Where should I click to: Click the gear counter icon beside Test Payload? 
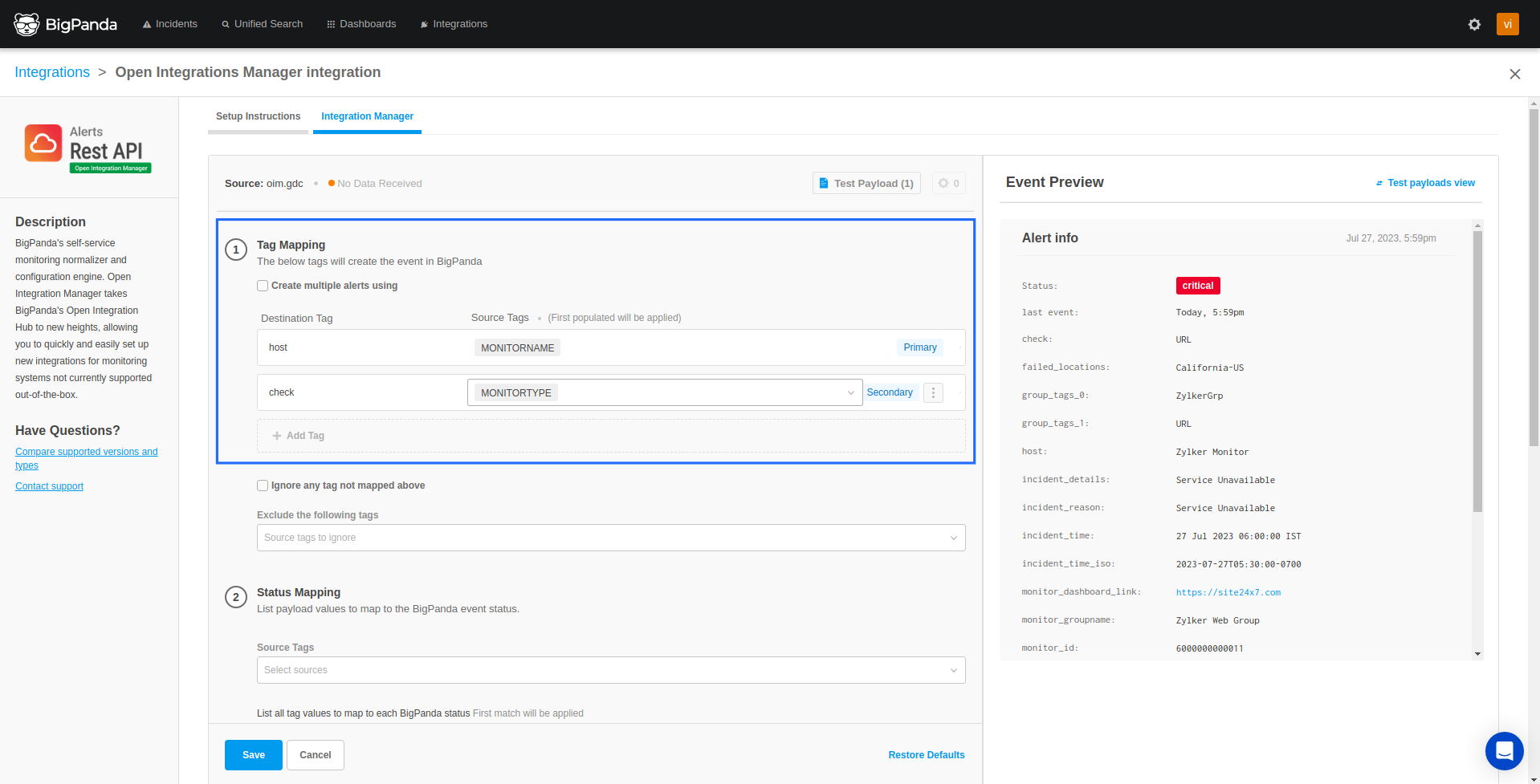[x=948, y=183]
